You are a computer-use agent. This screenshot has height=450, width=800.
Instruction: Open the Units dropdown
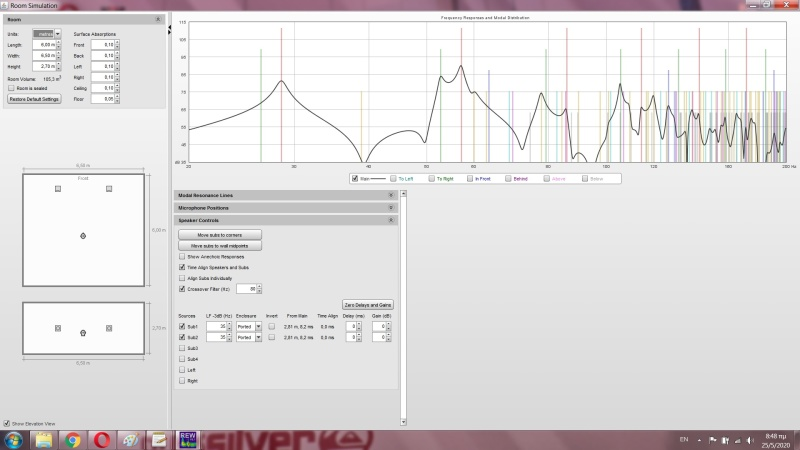47,34
